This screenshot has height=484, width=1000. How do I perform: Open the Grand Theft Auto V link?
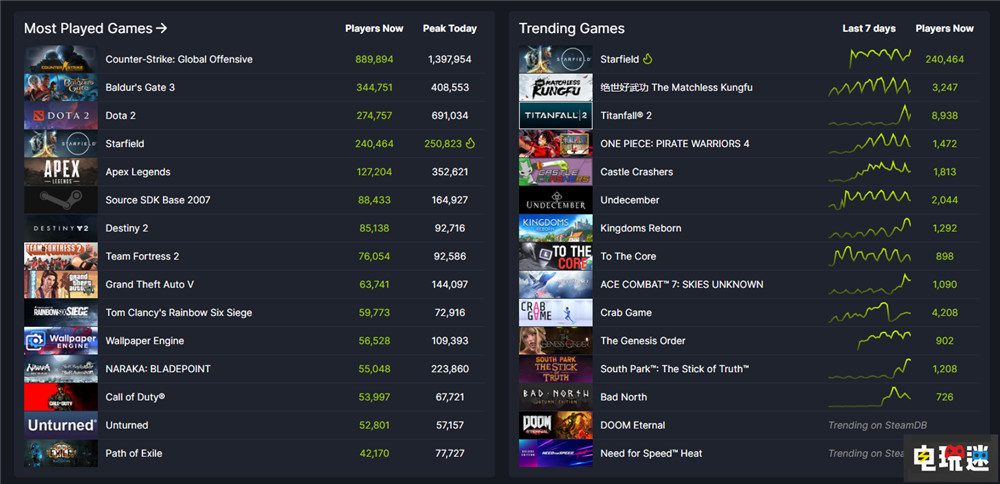pos(149,285)
